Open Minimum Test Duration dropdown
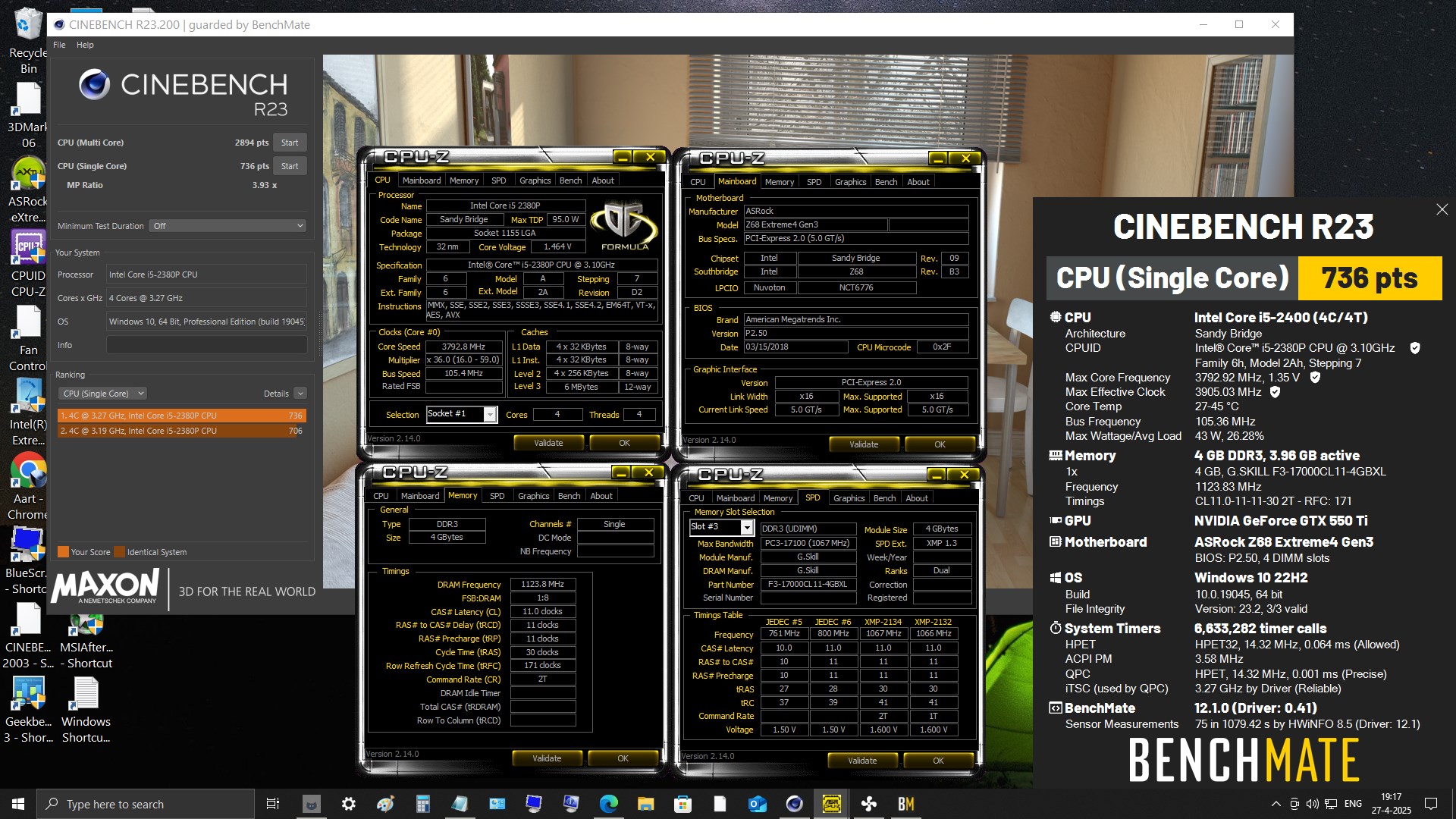Screen dimensions: 1456x819 tap(228, 226)
